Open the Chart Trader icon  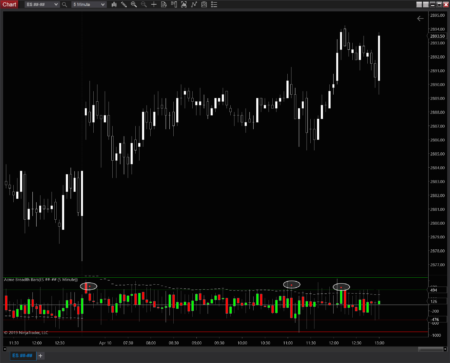pyautogui.click(x=174, y=4)
